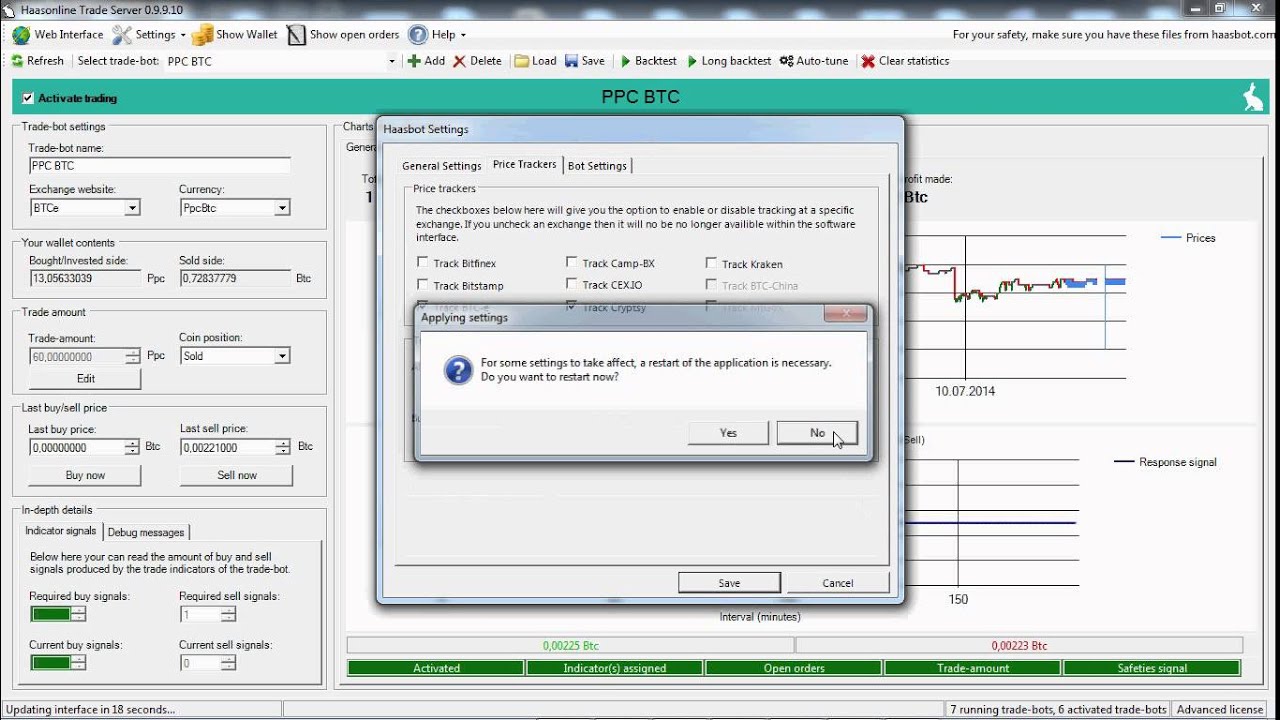Click the red Delete X icon
The height and width of the screenshot is (720, 1280).
(459, 61)
